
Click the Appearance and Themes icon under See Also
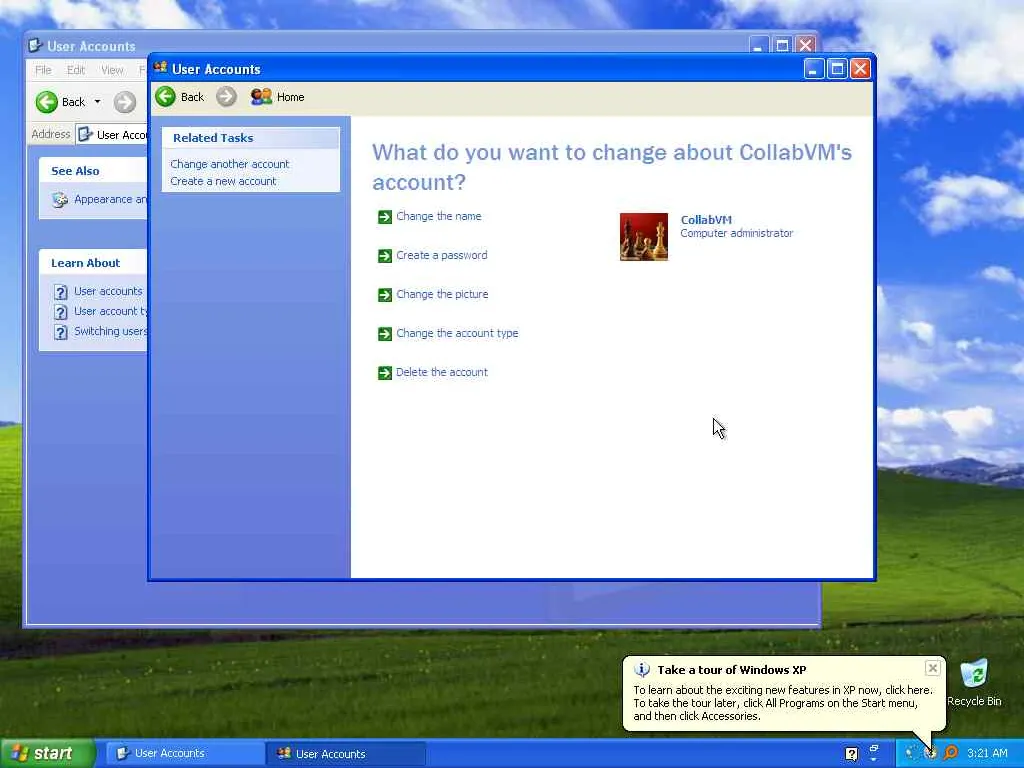pos(60,200)
